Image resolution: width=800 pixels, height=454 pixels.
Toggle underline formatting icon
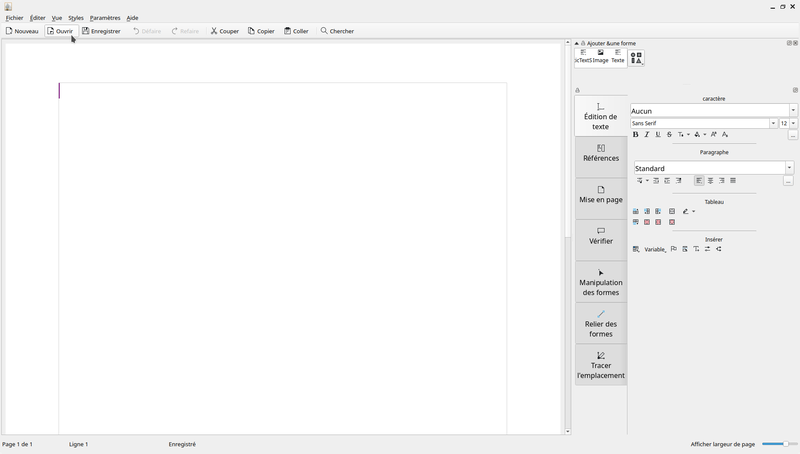click(658, 134)
